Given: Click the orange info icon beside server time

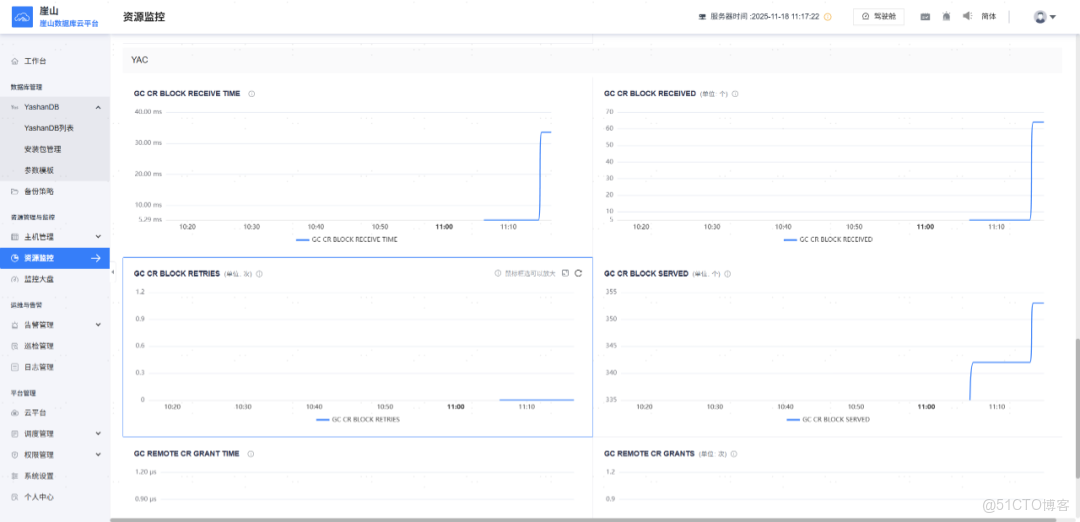Looking at the screenshot, I should 827,17.
